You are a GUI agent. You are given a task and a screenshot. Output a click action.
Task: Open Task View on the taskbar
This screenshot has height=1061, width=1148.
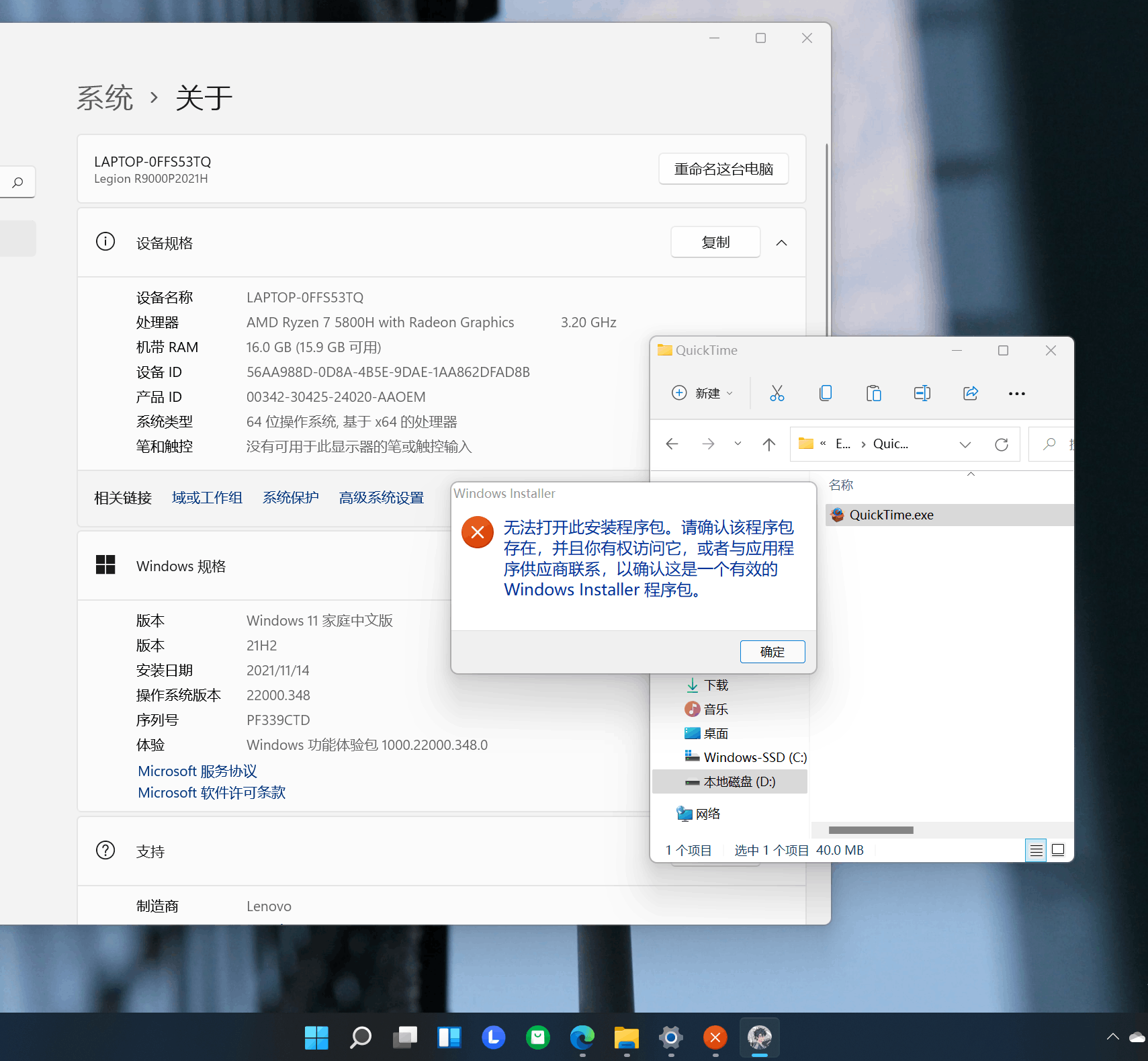tap(405, 1037)
